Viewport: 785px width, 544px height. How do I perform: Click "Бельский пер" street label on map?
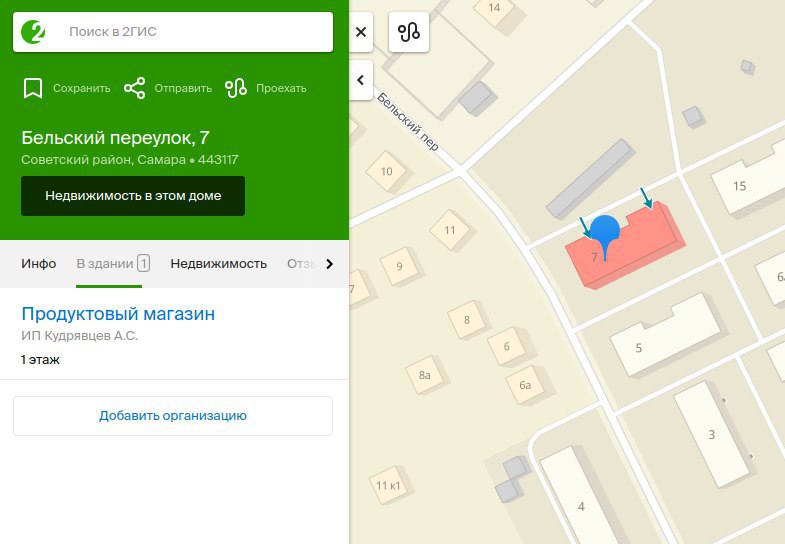pos(408,122)
